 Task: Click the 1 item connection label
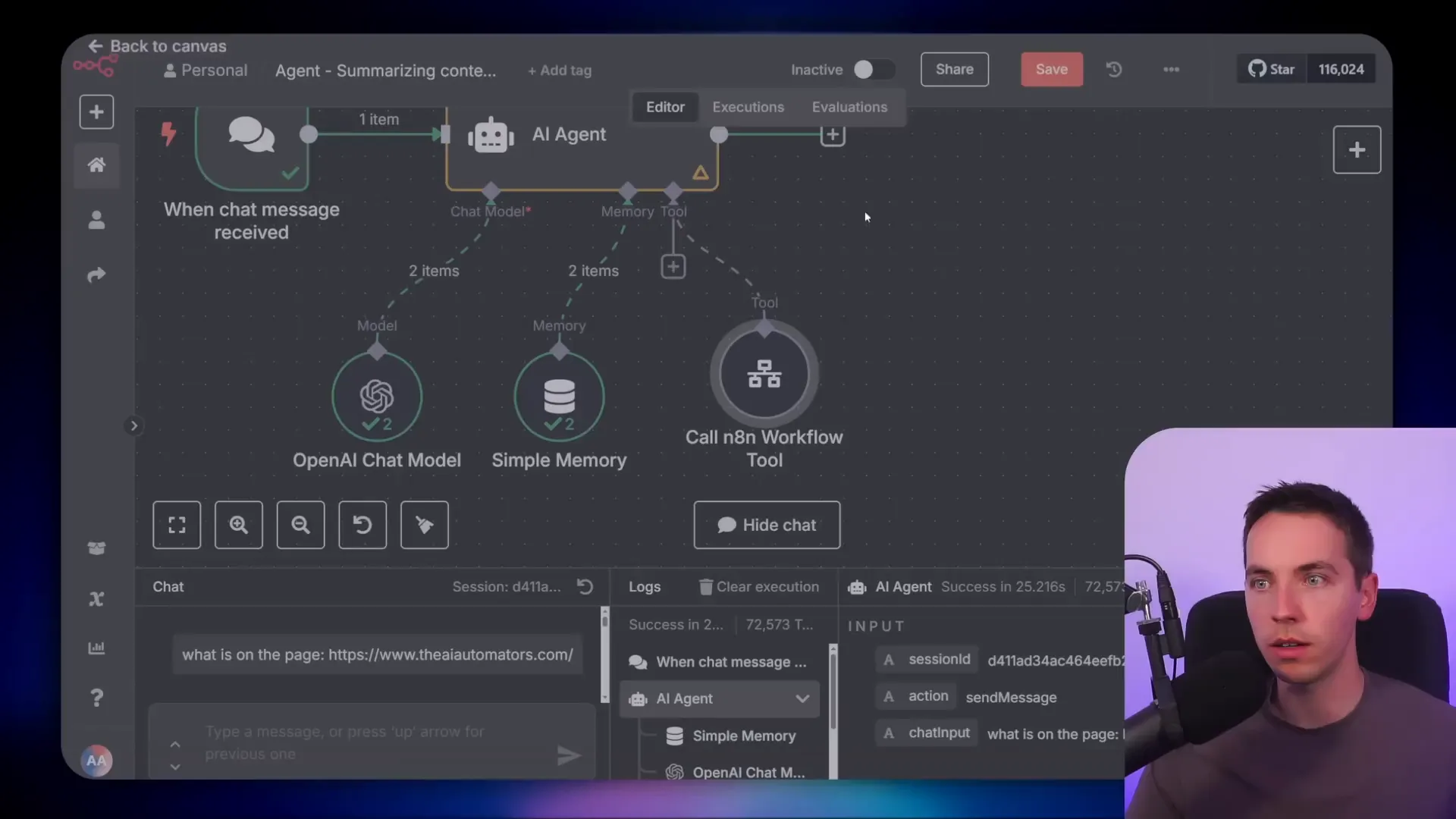click(378, 119)
